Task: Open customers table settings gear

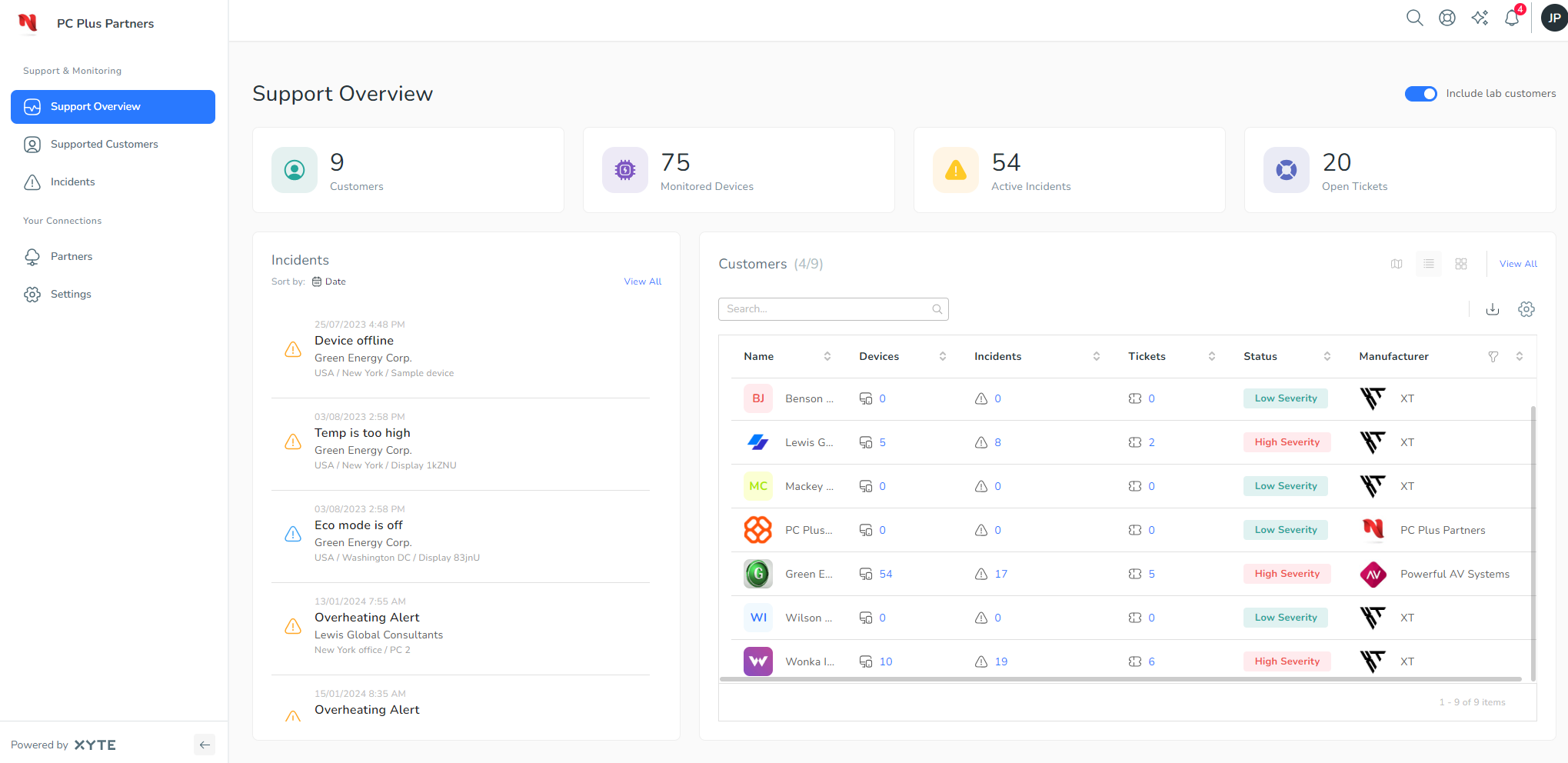Action: 1526,309
